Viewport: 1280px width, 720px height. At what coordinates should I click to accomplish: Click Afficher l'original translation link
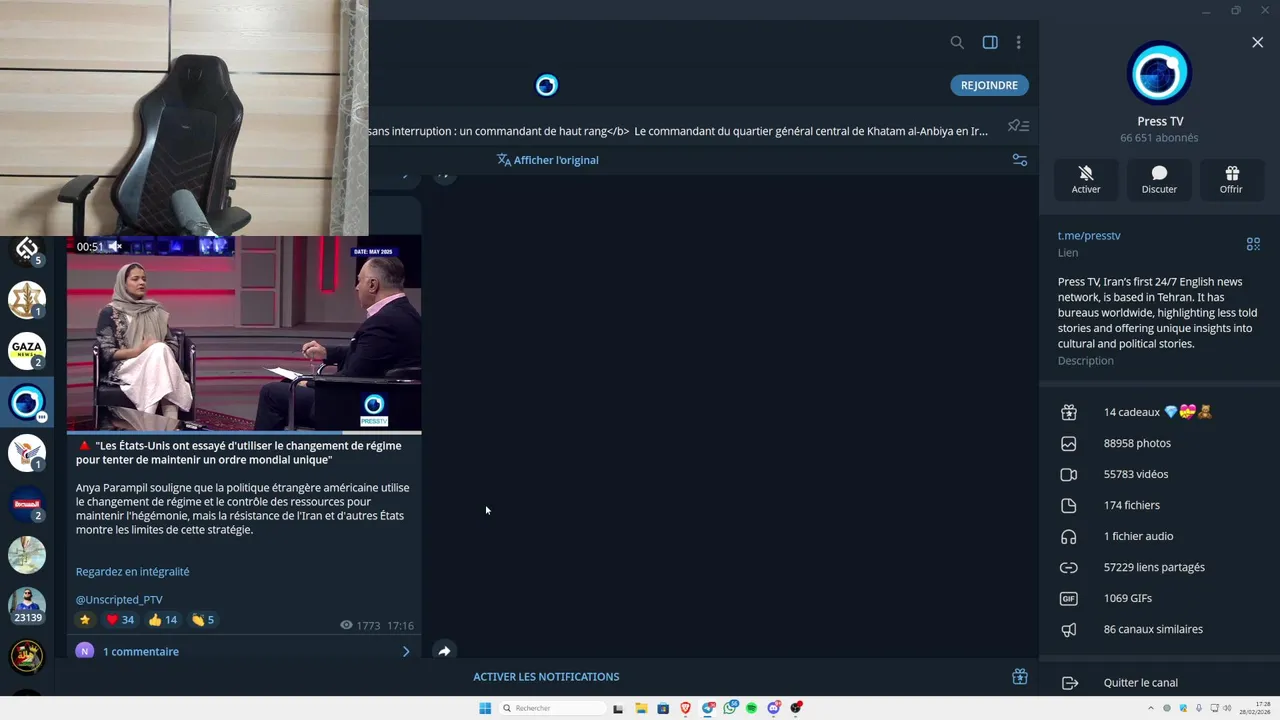pos(547,160)
